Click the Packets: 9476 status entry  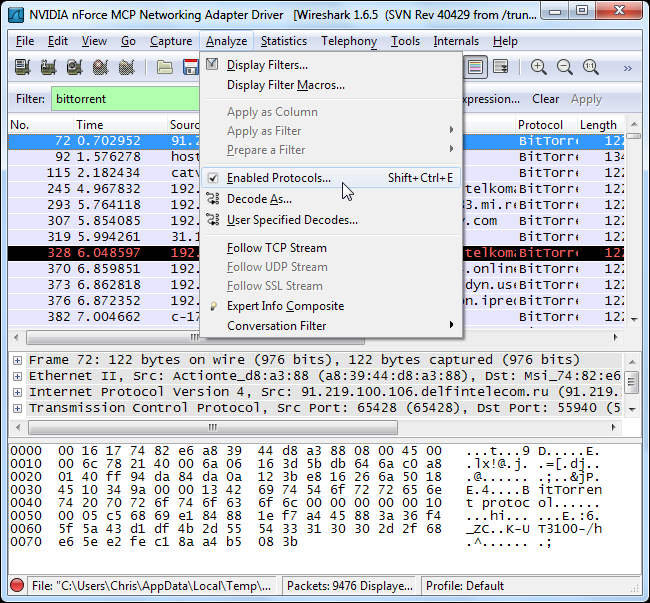coord(349,585)
